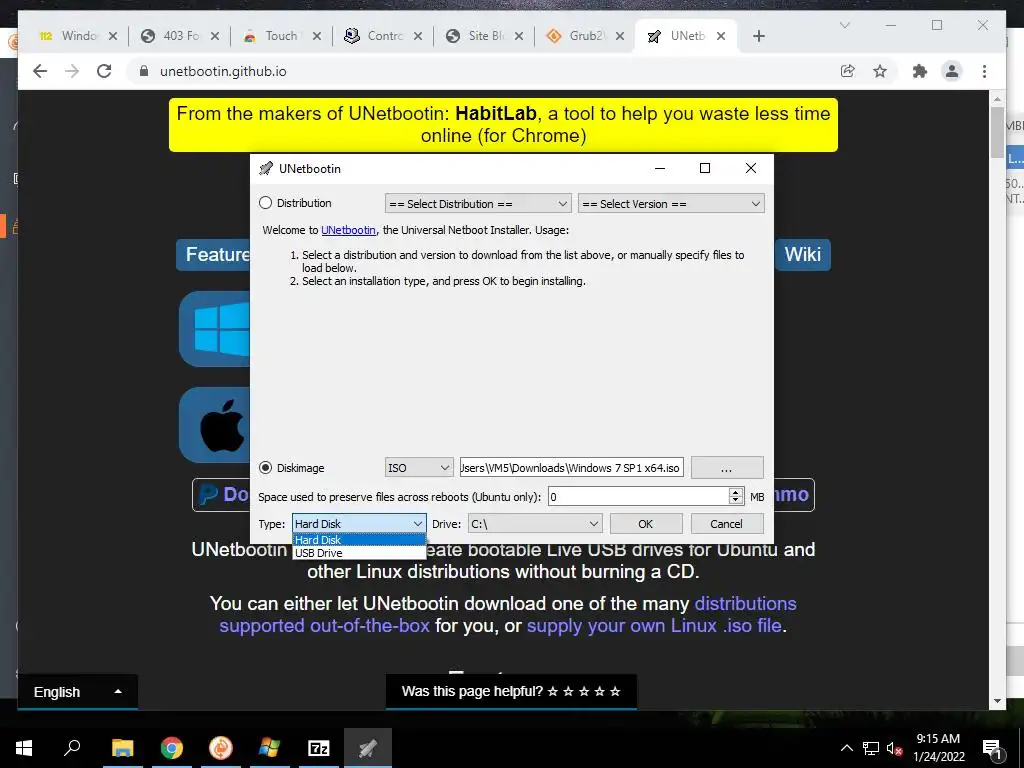Open Chrome extensions puzzle icon
The height and width of the screenshot is (768, 1024).
point(920,71)
